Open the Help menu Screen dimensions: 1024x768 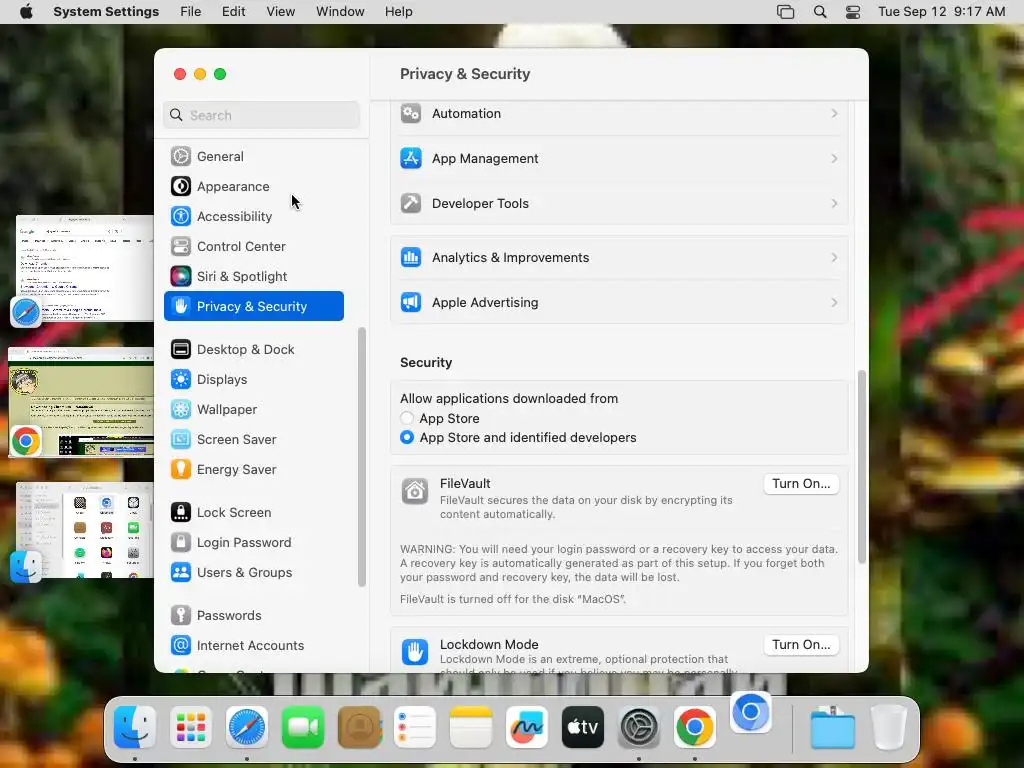(398, 12)
